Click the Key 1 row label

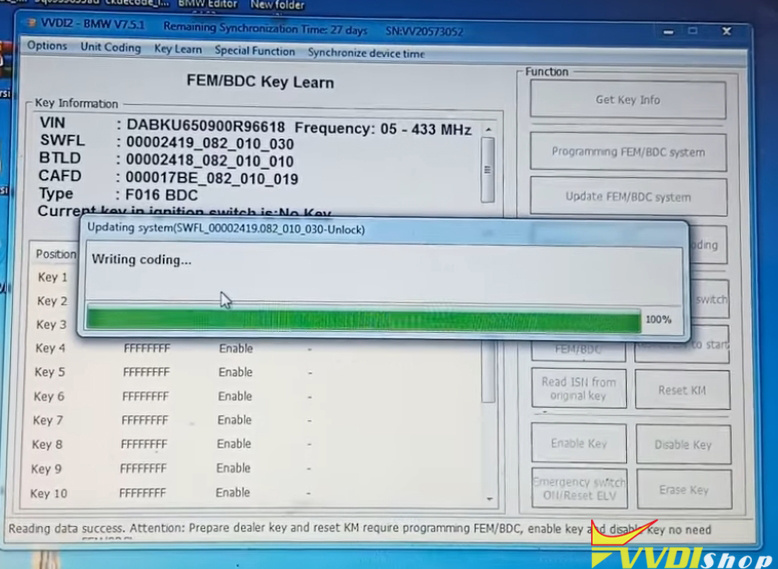point(52,277)
